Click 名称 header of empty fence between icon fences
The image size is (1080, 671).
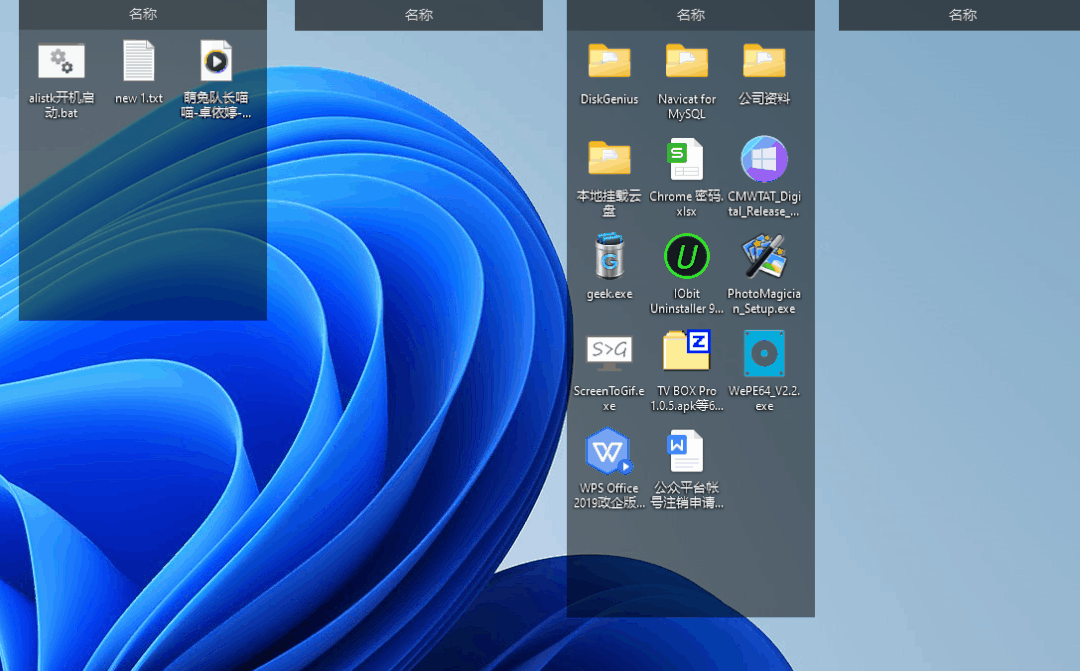point(419,14)
